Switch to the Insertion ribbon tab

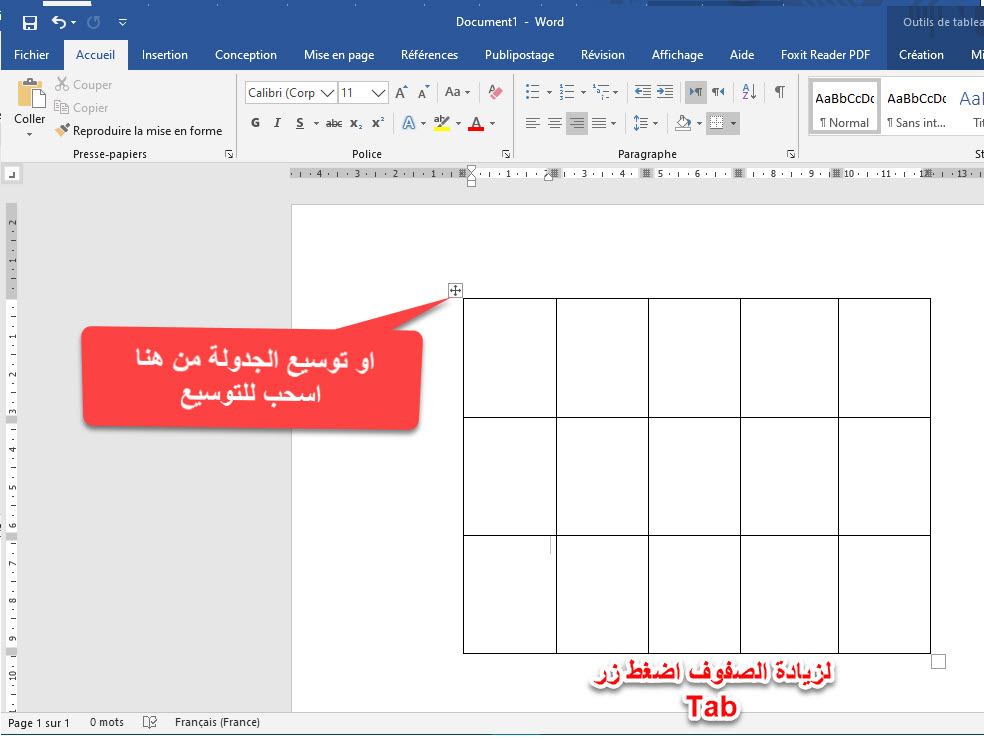[x=165, y=55]
